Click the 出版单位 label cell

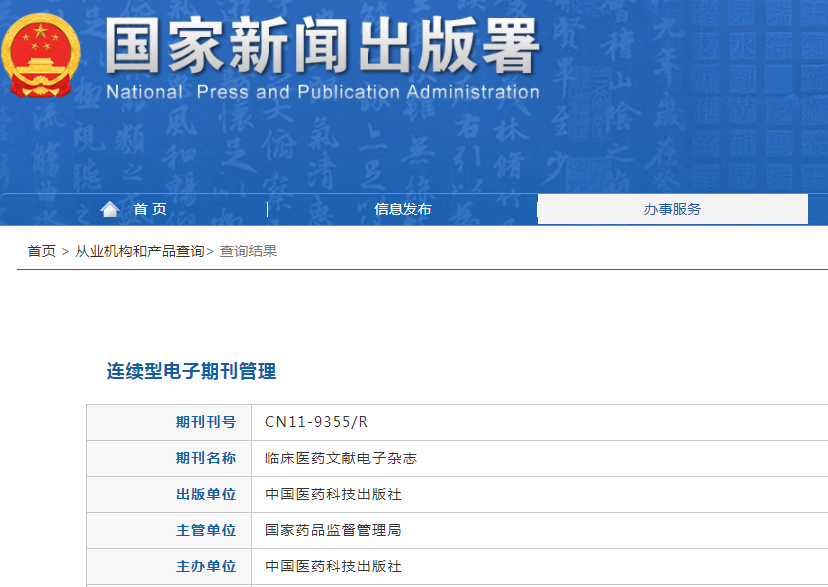pyautogui.click(x=169, y=494)
